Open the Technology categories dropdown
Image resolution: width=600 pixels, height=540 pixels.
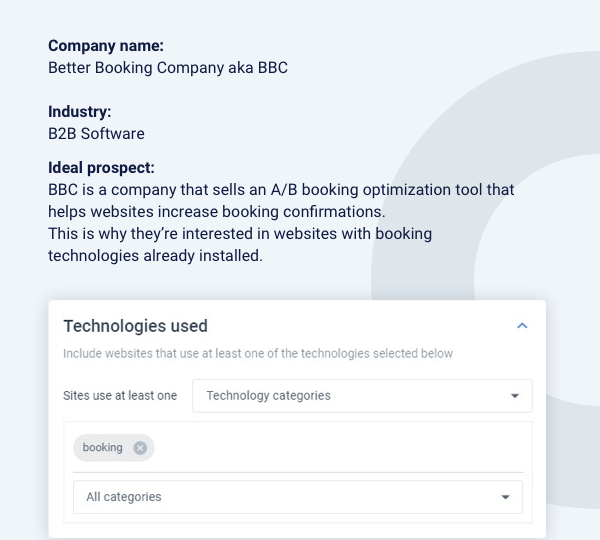point(362,396)
